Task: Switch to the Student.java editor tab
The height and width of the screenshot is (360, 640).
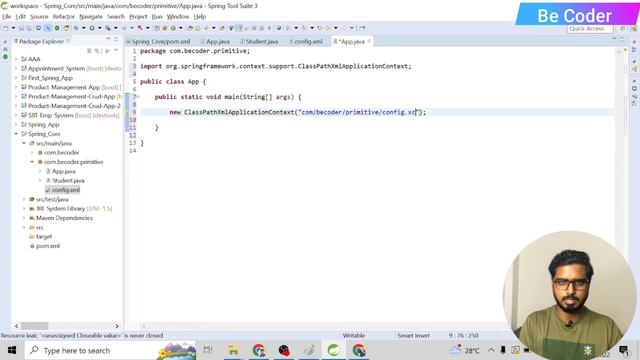Action: coord(259,42)
